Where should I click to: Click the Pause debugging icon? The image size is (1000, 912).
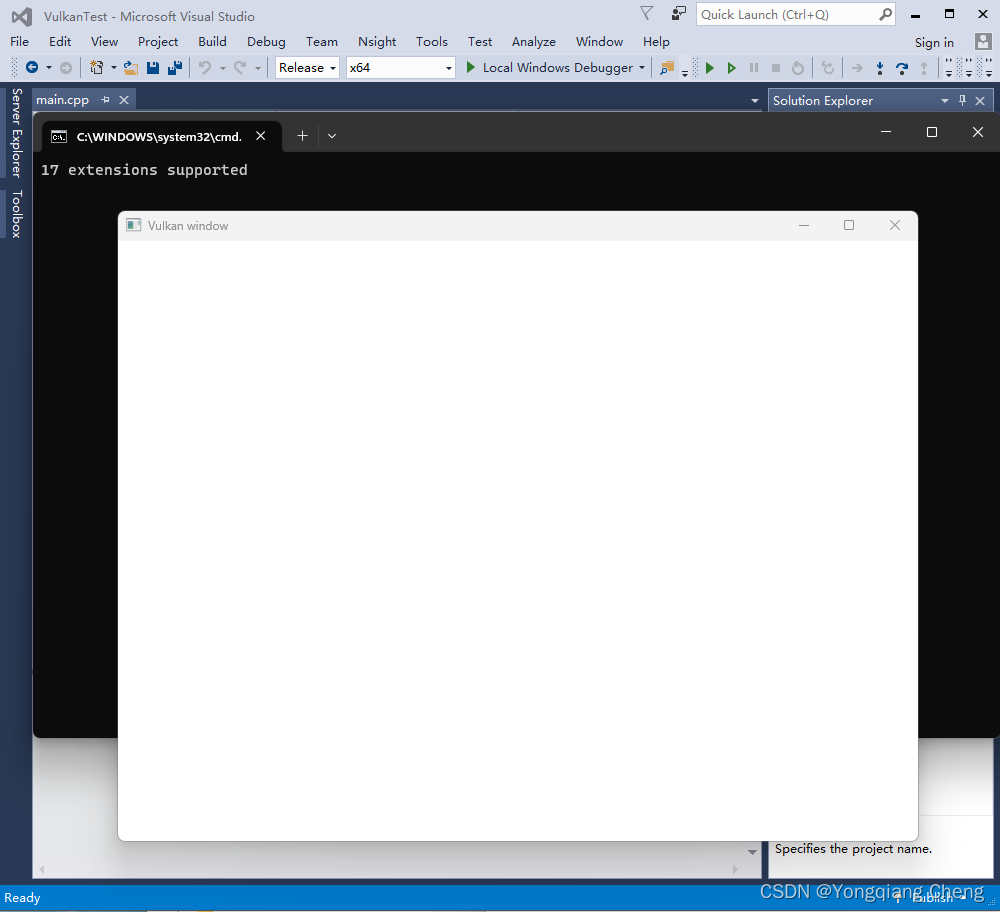pyautogui.click(x=754, y=68)
